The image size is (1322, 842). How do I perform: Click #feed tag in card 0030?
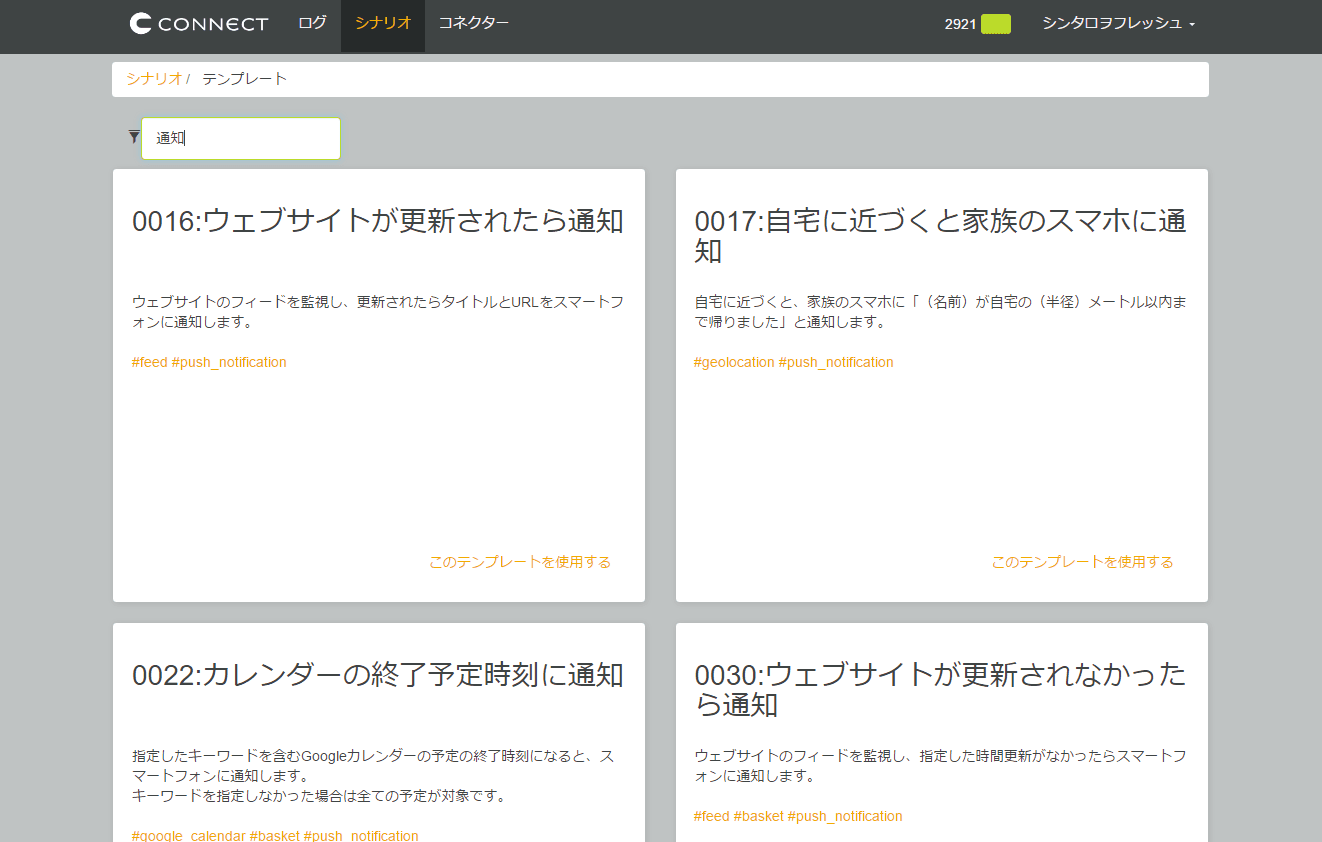point(712,816)
